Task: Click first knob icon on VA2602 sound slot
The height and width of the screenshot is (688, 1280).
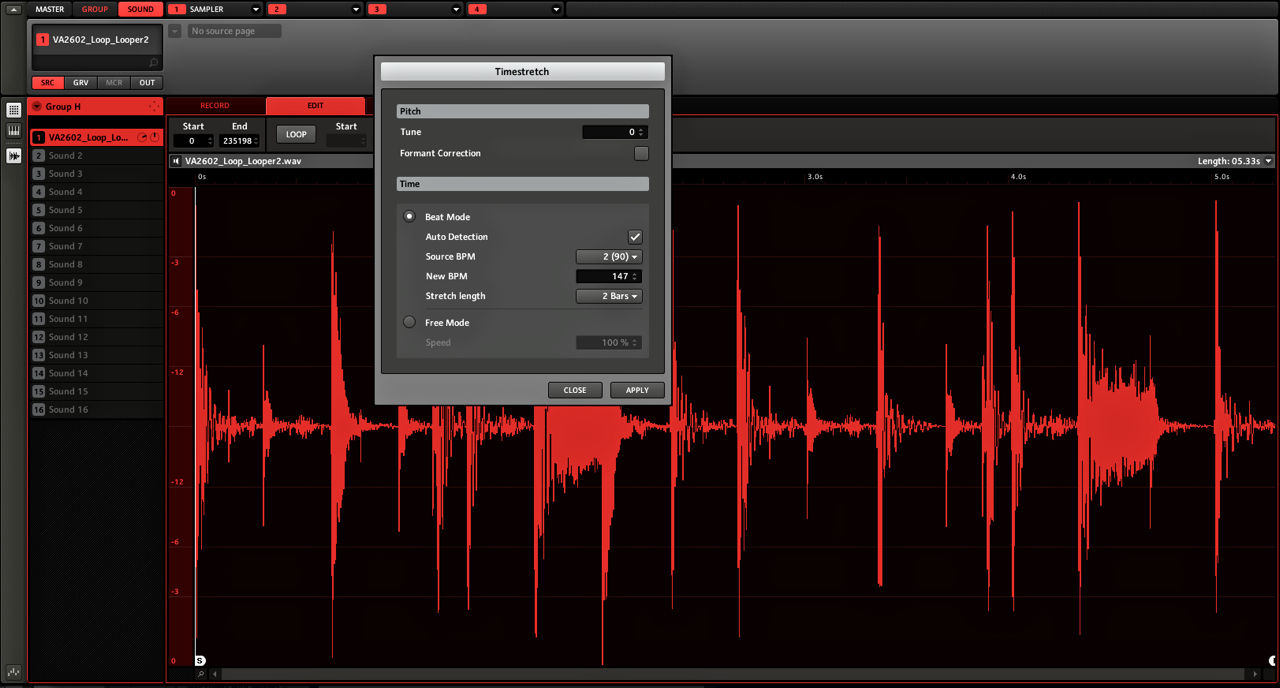Action: tap(143, 137)
